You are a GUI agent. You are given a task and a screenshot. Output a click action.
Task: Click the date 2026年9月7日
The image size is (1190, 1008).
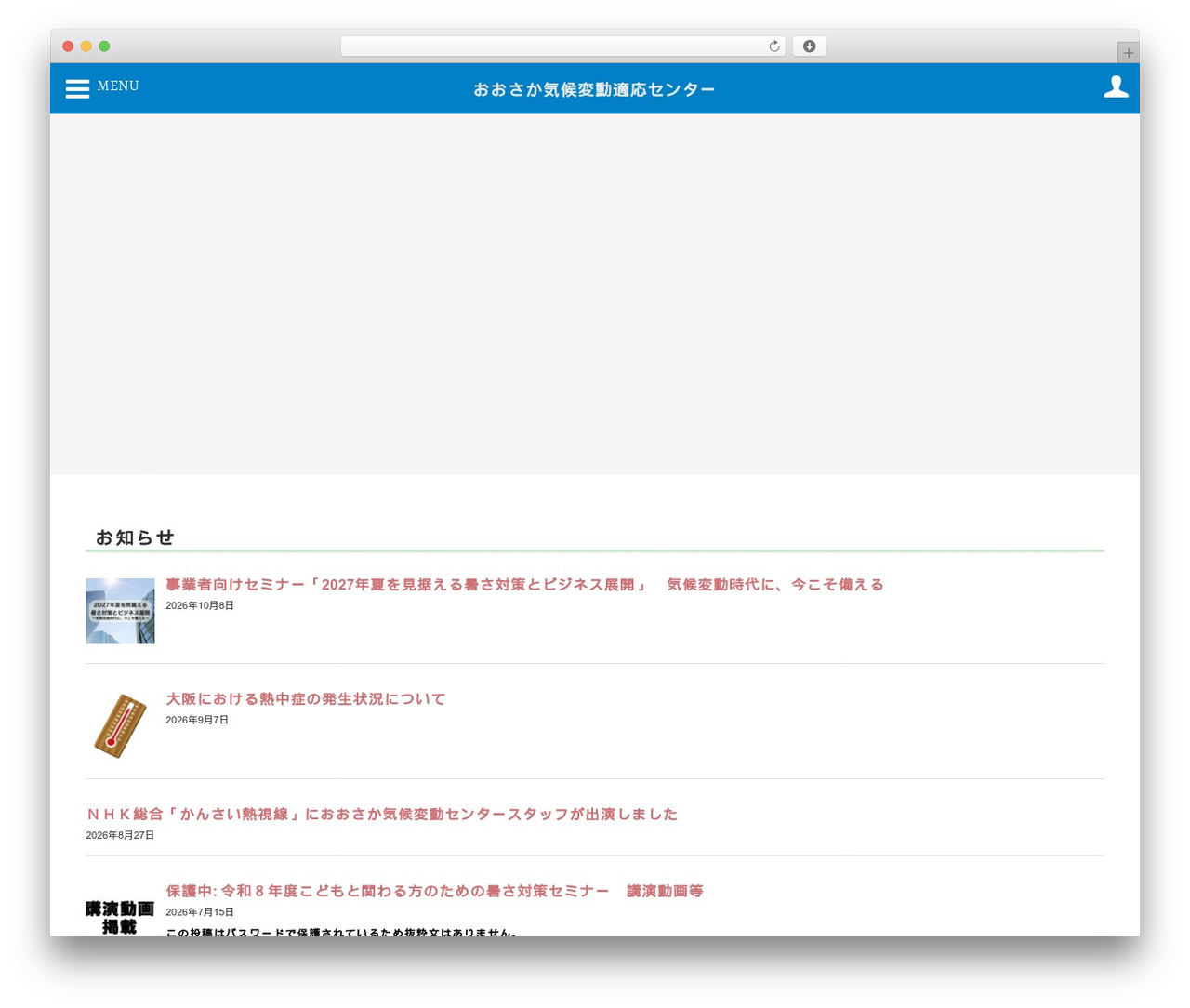coord(197,720)
